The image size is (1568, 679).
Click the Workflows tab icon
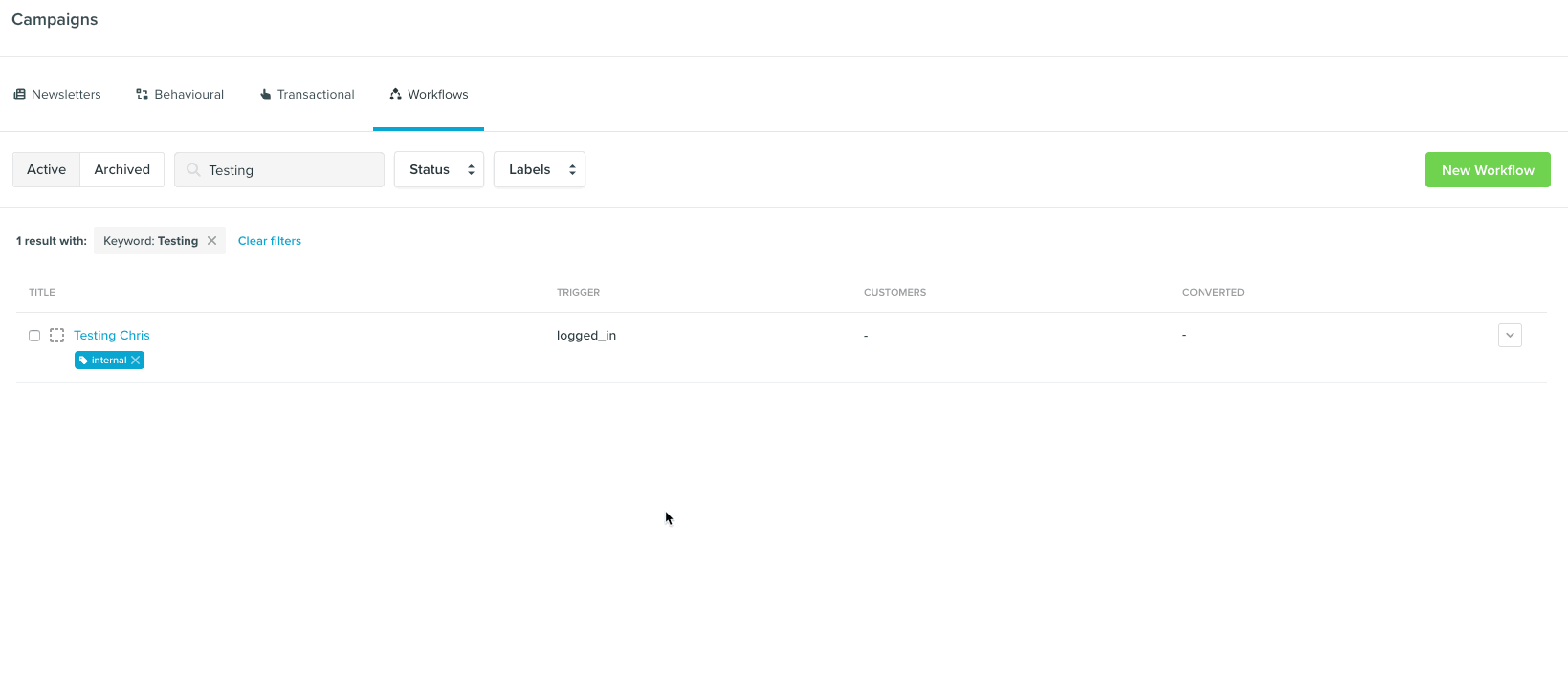395,95
